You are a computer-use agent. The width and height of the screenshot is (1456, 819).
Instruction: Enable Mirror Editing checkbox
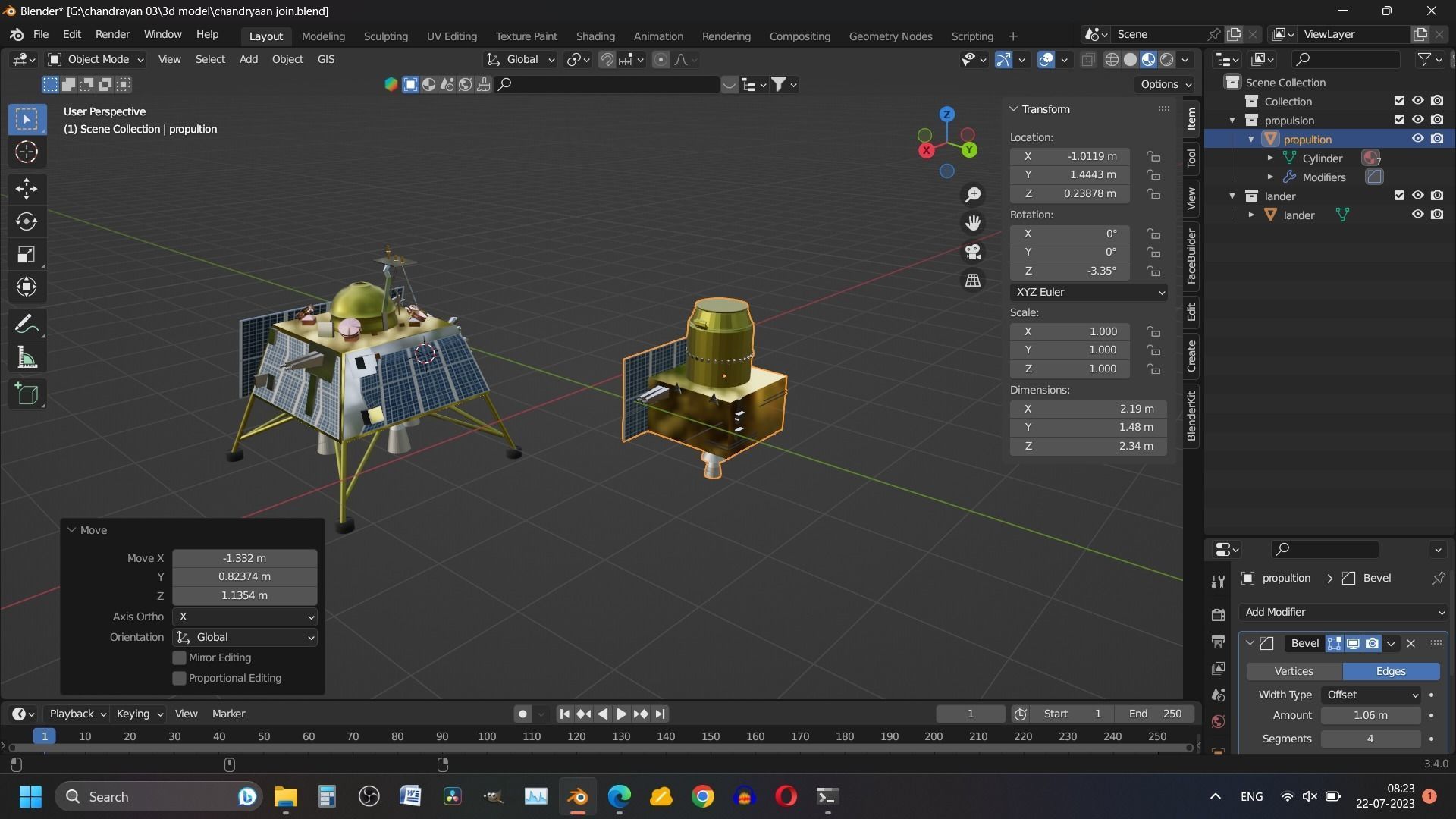coord(180,657)
